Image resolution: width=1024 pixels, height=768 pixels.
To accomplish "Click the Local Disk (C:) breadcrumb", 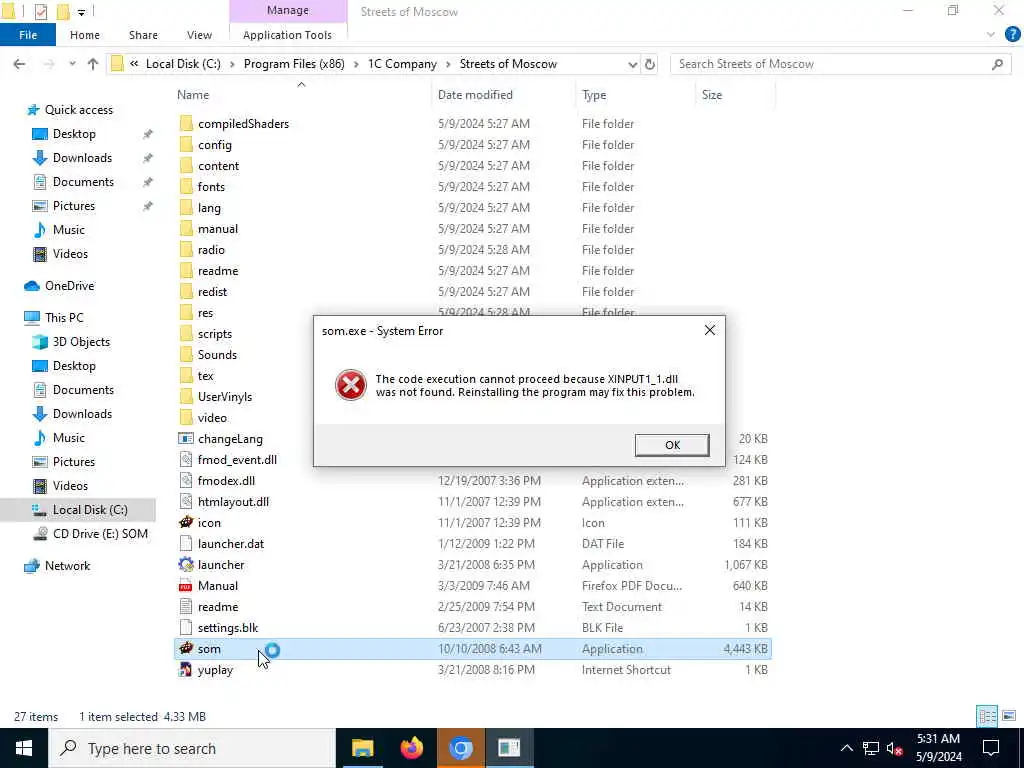I will 183,64.
